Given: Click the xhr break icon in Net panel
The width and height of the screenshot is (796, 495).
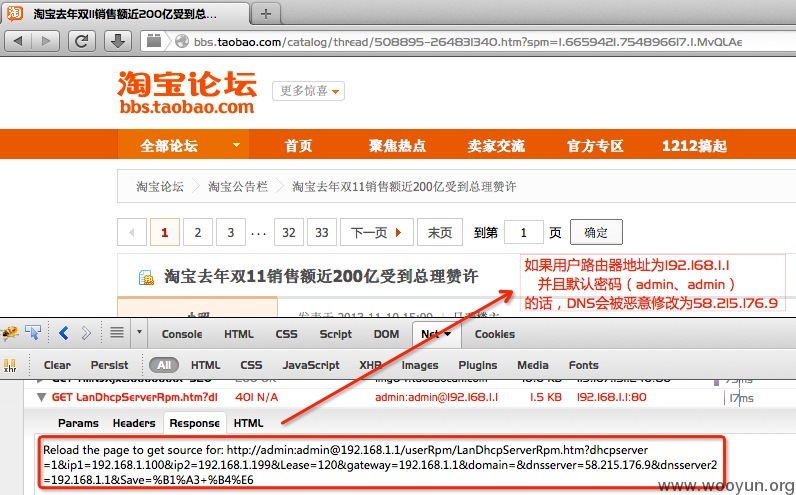Looking at the screenshot, I should tap(10, 365).
